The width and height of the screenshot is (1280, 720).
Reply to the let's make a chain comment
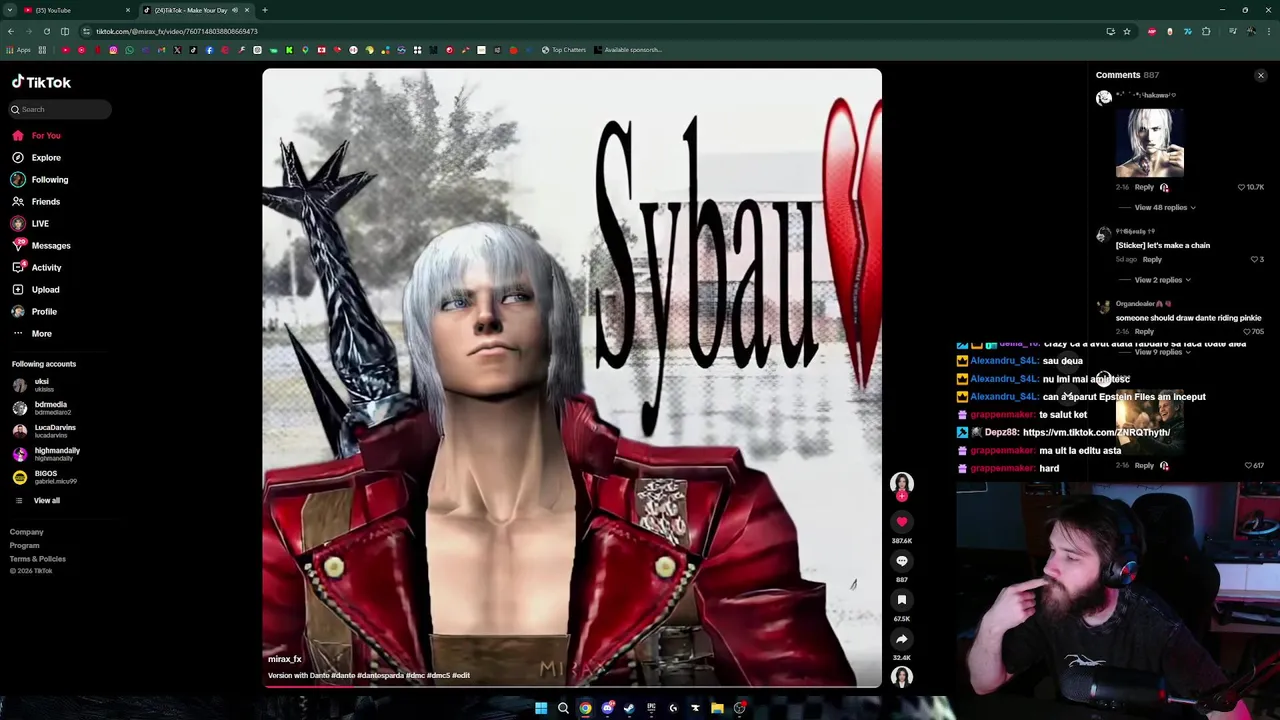1152,260
